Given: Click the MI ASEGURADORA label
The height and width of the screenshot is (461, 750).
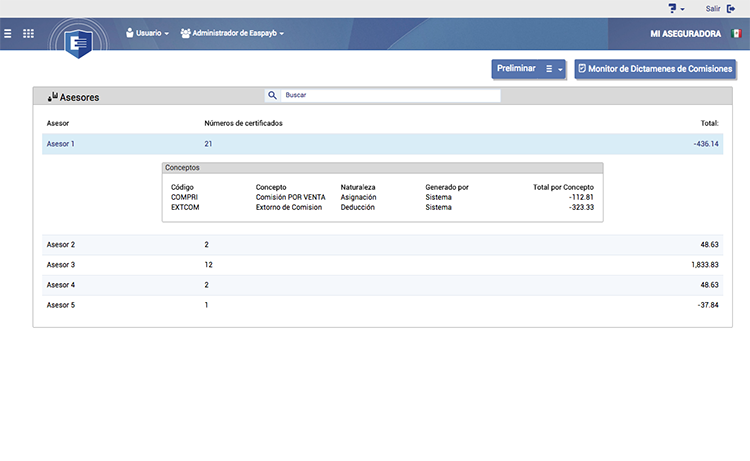Looking at the screenshot, I should 685,33.
